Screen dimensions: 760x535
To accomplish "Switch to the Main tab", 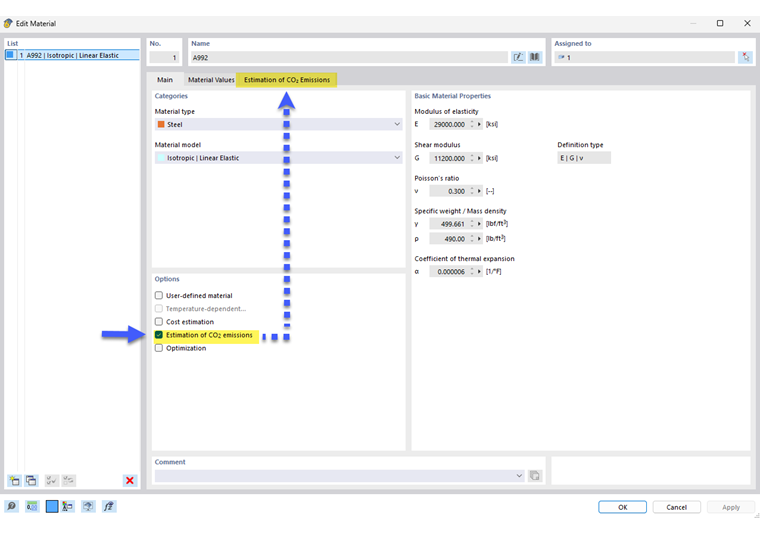I will click(x=165, y=79).
